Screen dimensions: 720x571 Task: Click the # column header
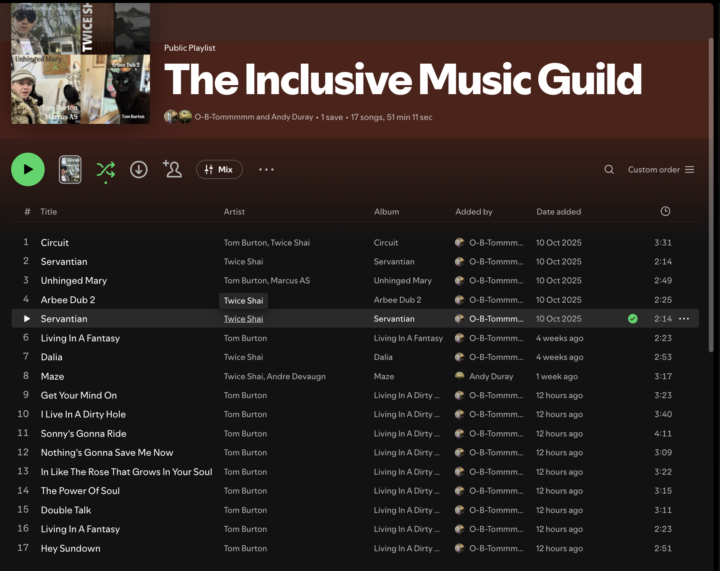[27, 212]
